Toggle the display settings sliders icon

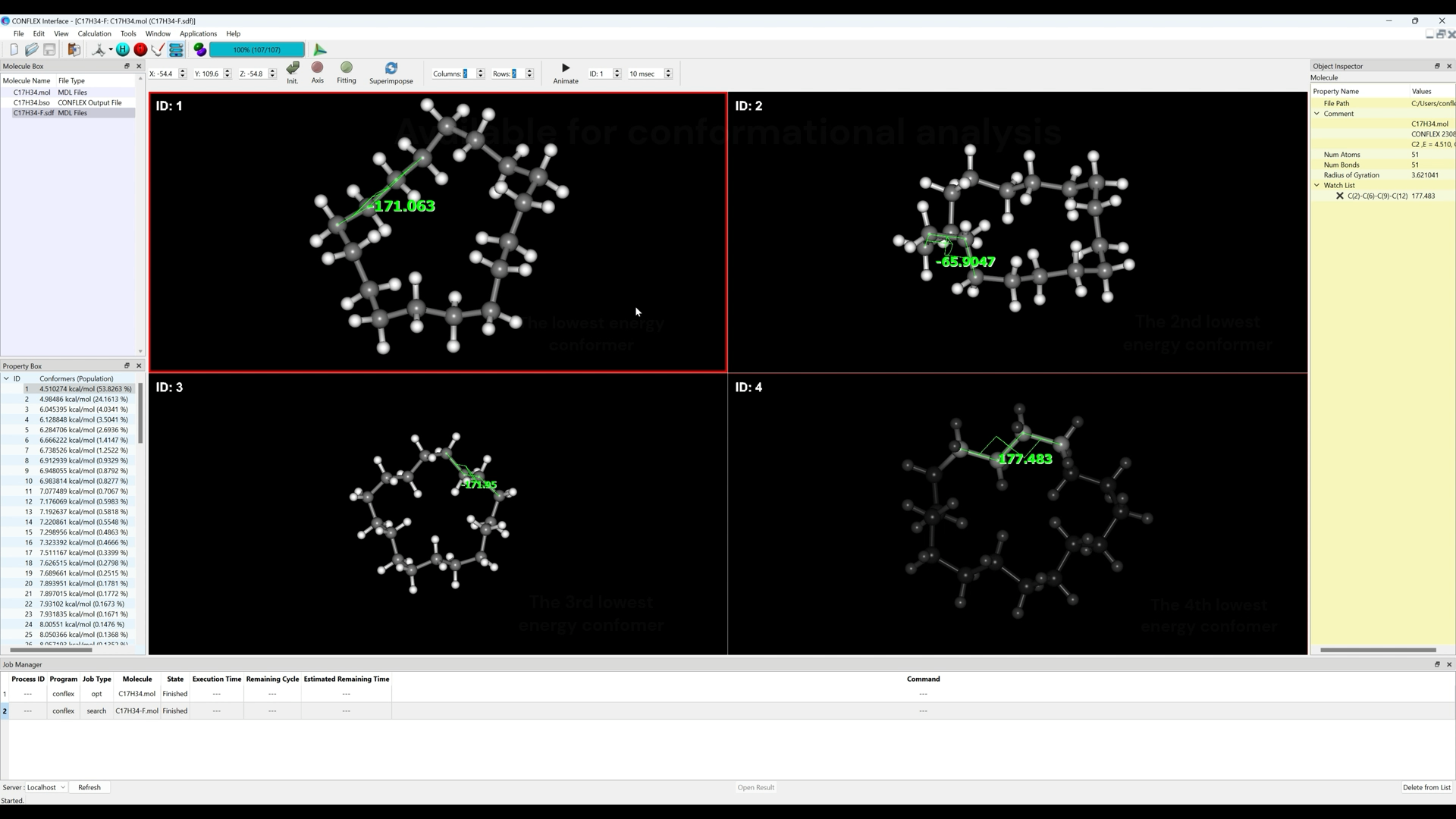176,50
